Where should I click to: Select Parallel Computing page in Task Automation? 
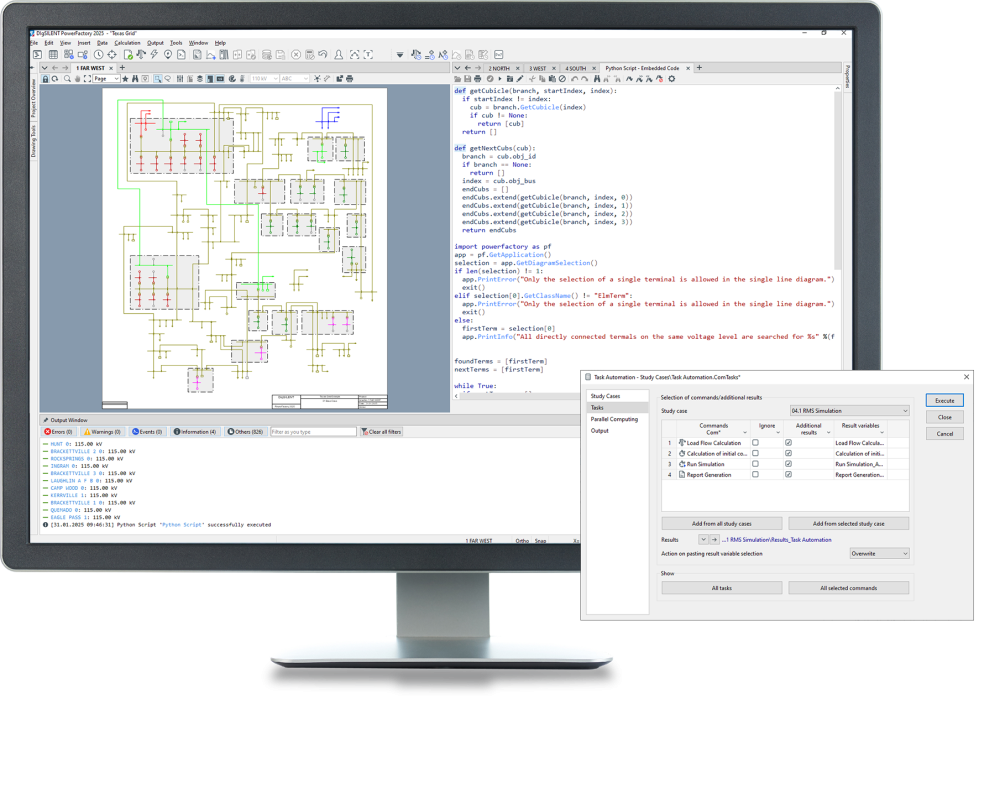pyautogui.click(x=614, y=419)
